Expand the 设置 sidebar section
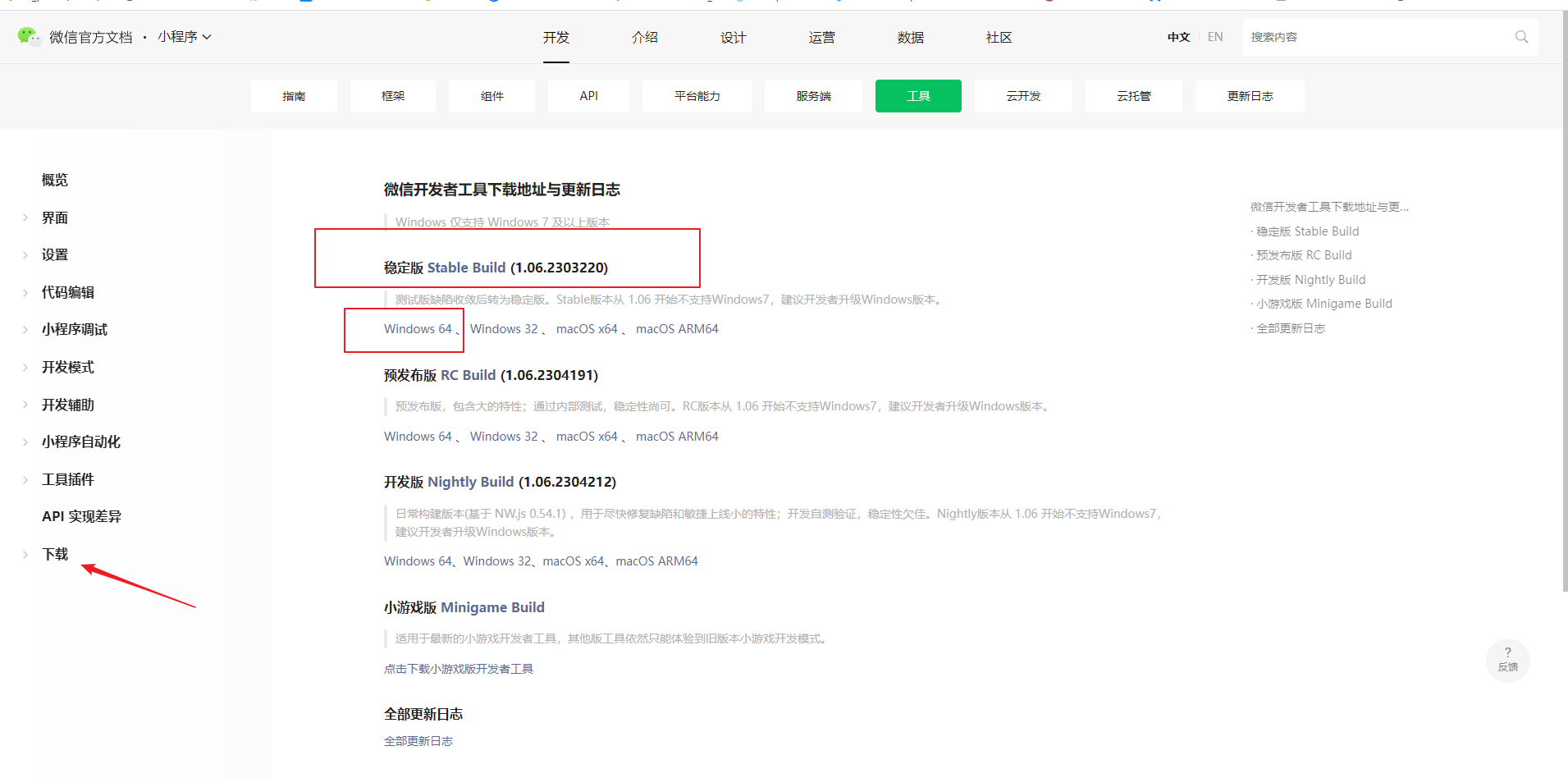Image resolution: width=1568 pixels, height=778 pixels. [25, 255]
